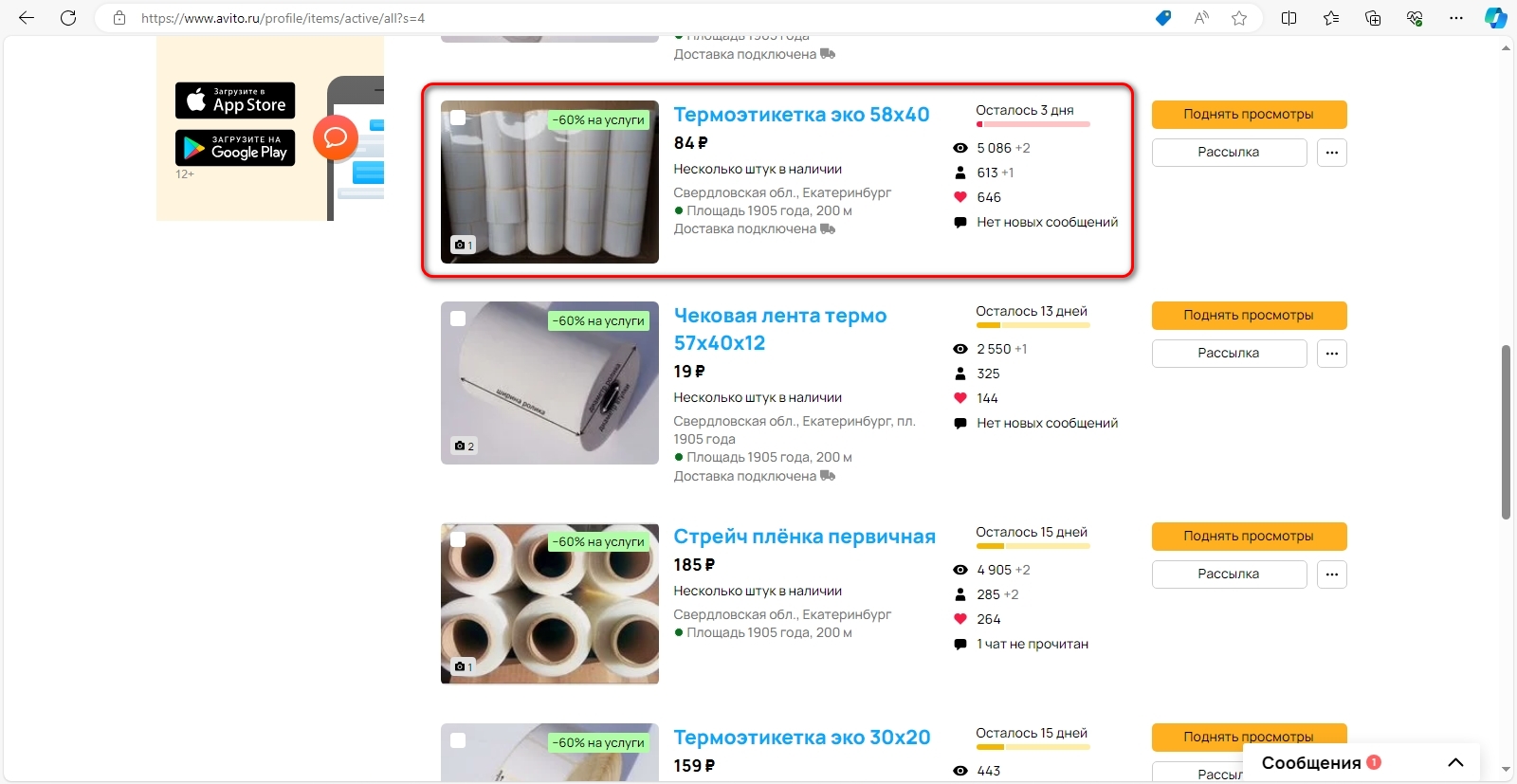
Task: Add this page to favorites with the star
Action: 1239,18
